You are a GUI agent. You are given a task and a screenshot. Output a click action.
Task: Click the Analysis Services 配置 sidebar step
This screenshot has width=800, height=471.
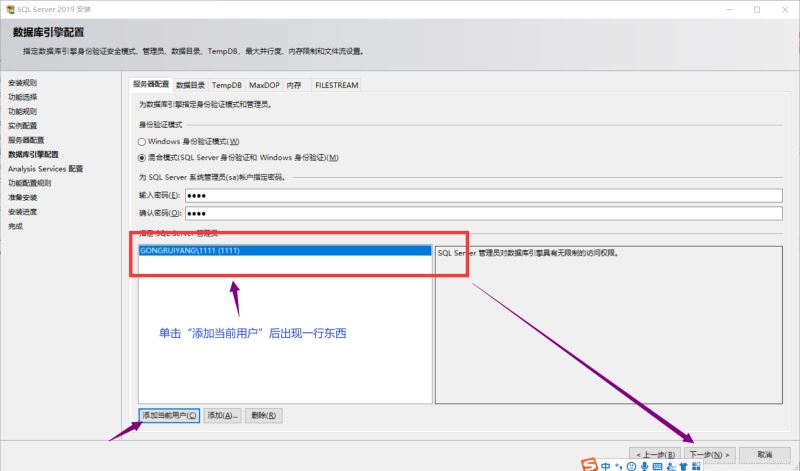45,168
